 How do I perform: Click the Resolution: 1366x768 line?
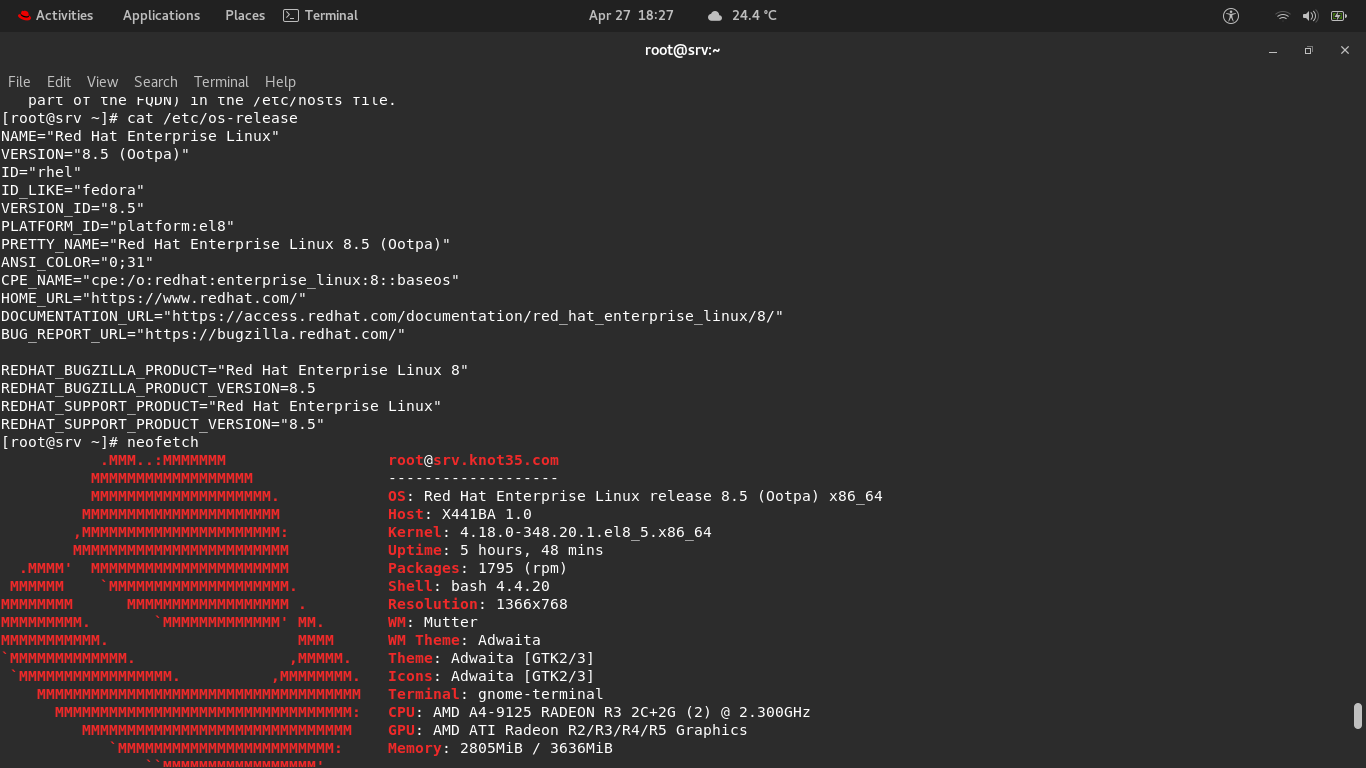coord(478,604)
